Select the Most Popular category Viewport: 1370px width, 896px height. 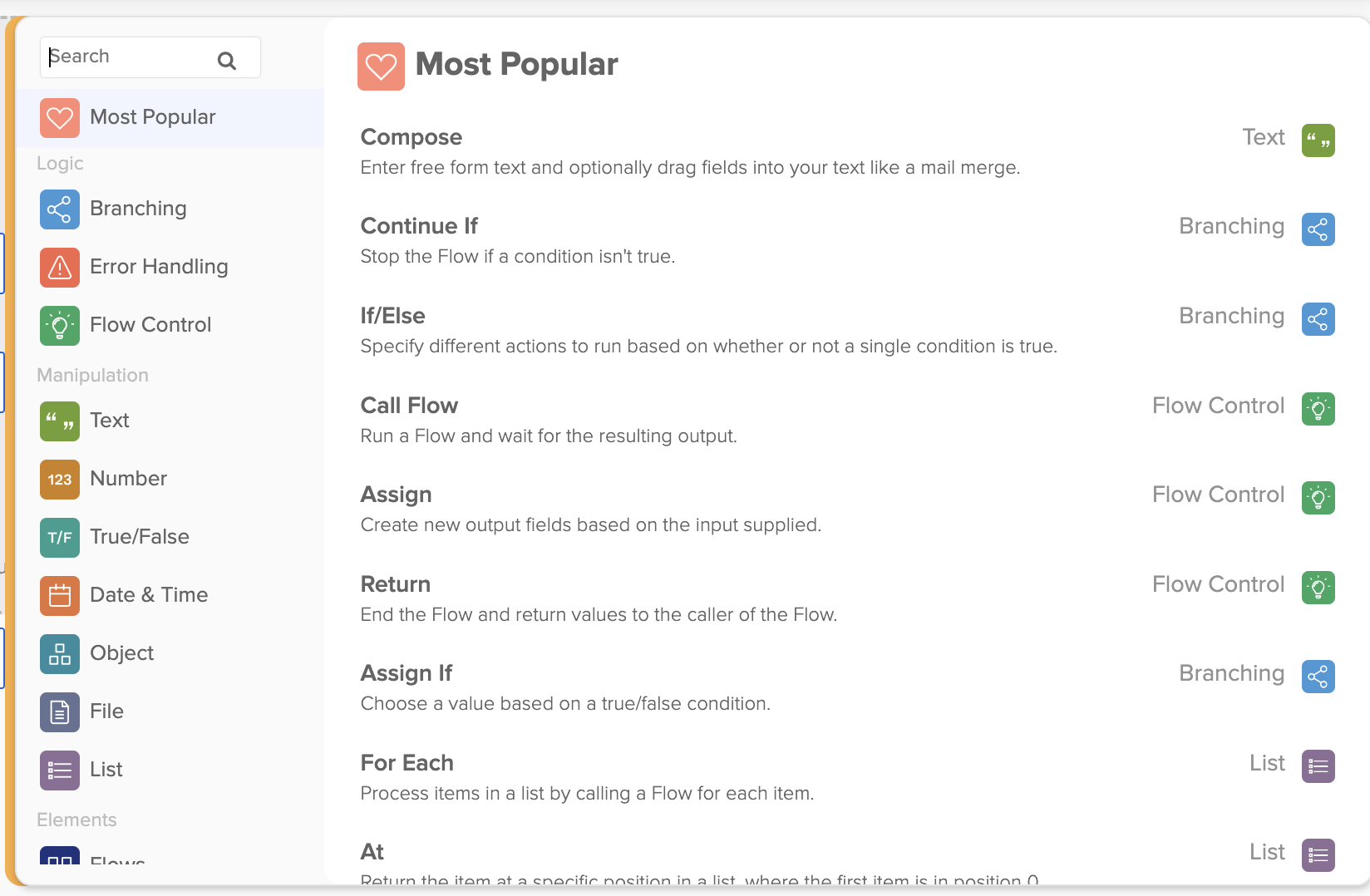point(153,117)
